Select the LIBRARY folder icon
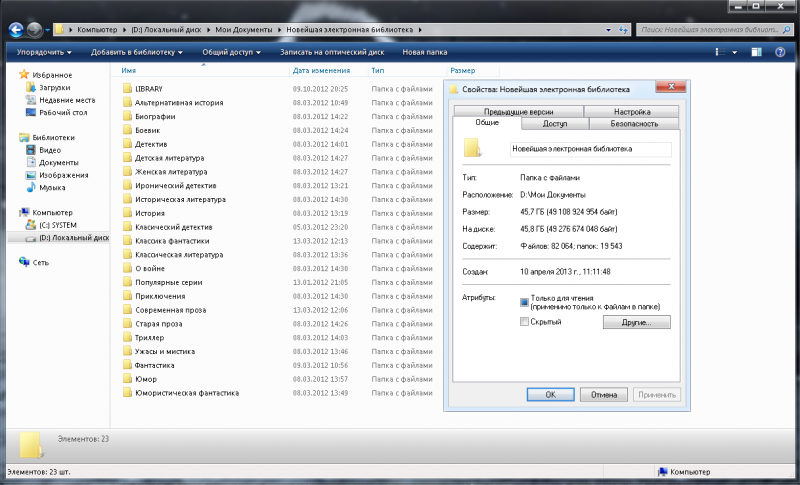The height and width of the screenshot is (485, 800). click(x=128, y=89)
